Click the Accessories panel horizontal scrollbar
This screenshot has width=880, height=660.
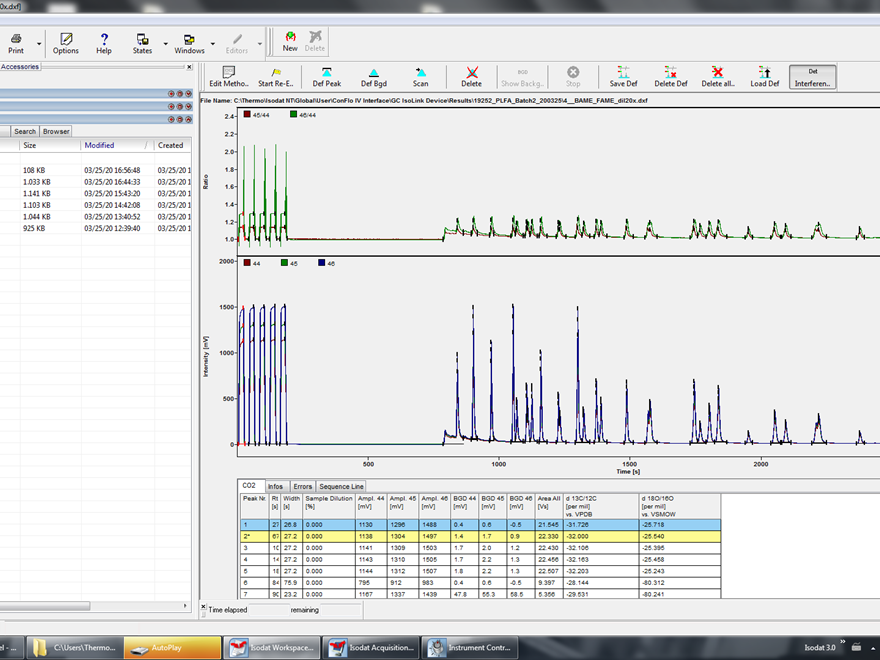pyautogui.click(x=45, y=606)
